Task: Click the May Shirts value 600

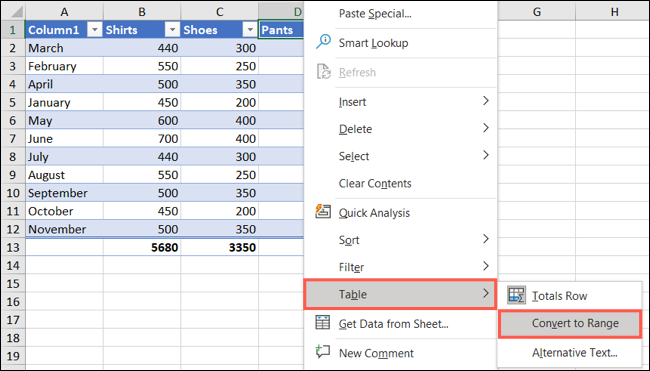Action: [142, 121]
